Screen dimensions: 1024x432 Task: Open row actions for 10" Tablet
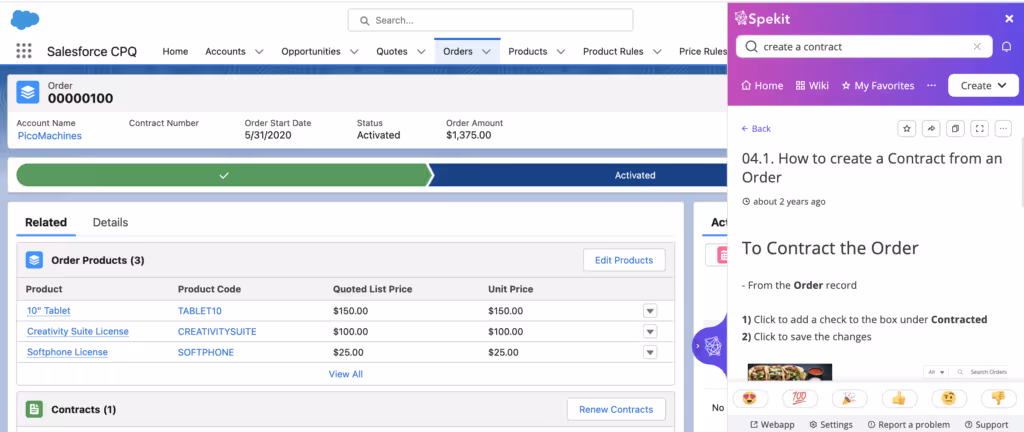(650, 311)
